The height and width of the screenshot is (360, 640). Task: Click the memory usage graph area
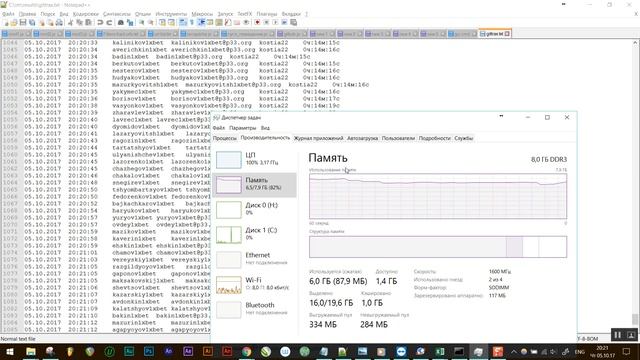pyautogui.click(x=438, y=196)
